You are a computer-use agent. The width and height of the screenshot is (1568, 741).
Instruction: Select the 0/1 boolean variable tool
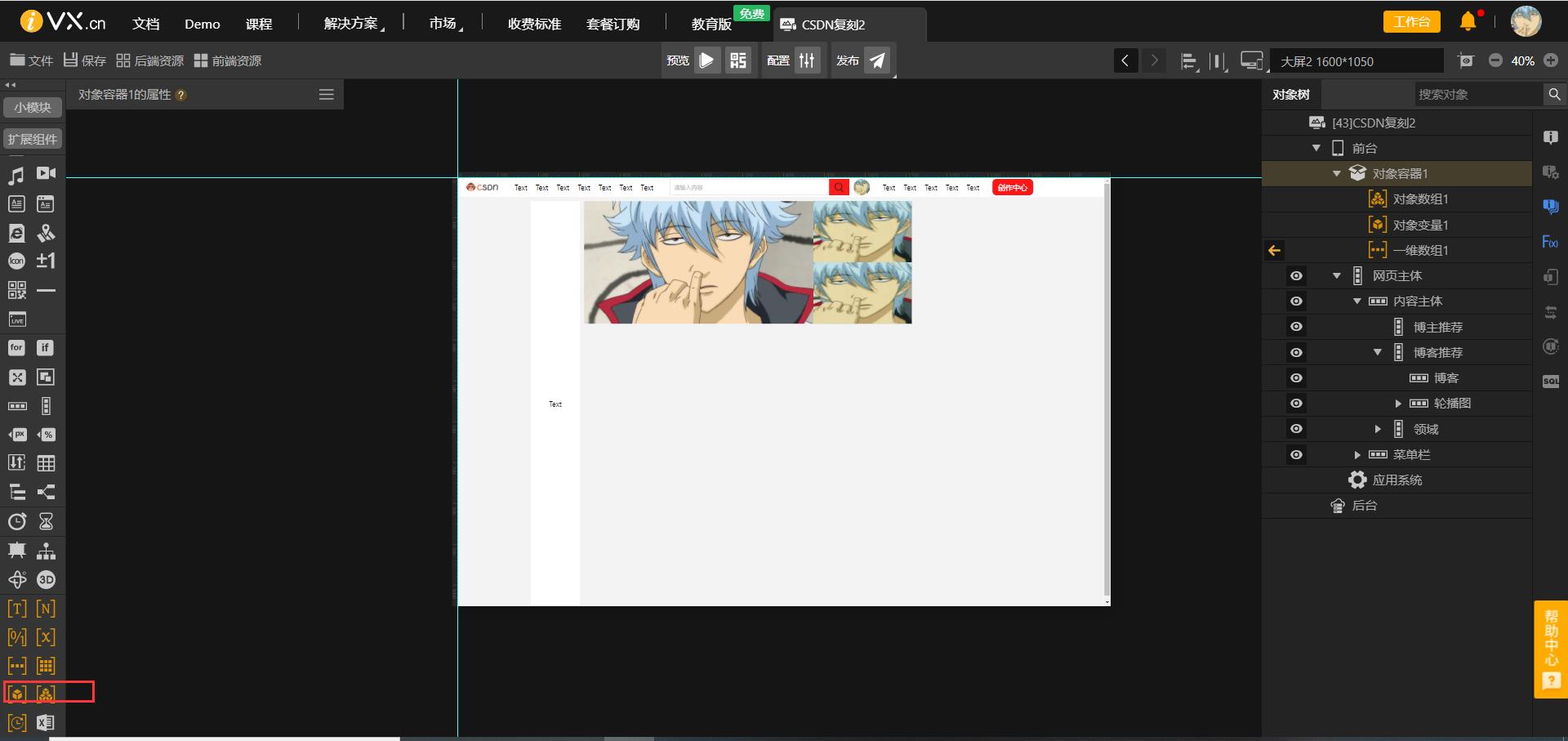[17, 637]
